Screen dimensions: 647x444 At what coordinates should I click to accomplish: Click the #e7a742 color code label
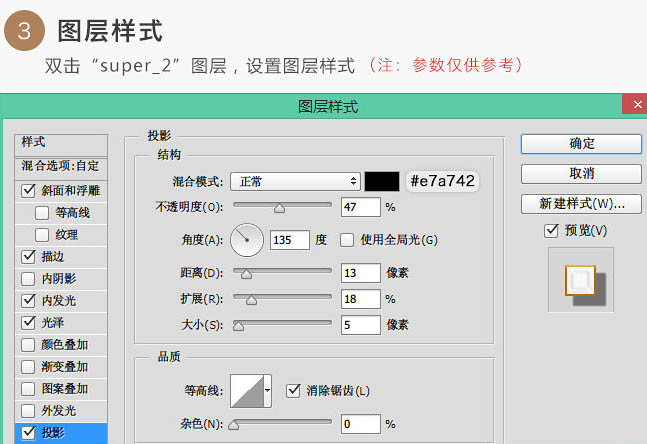[x=442, y=181]
